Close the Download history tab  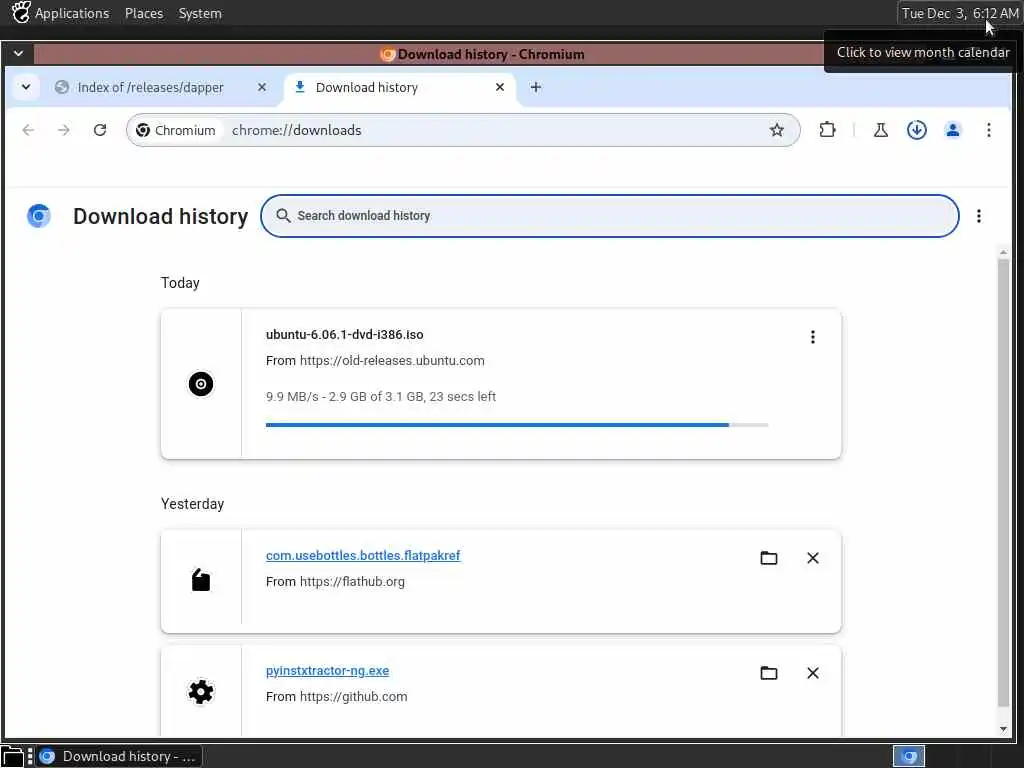click(500, 87)
